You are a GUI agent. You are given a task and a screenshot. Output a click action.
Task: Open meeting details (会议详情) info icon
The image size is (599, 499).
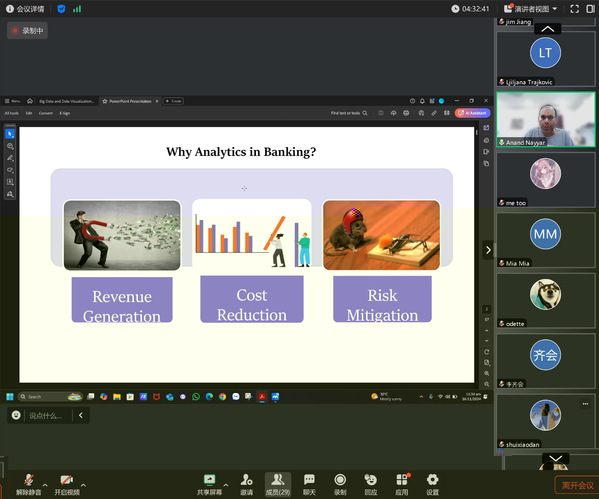(x=10, y=9)
